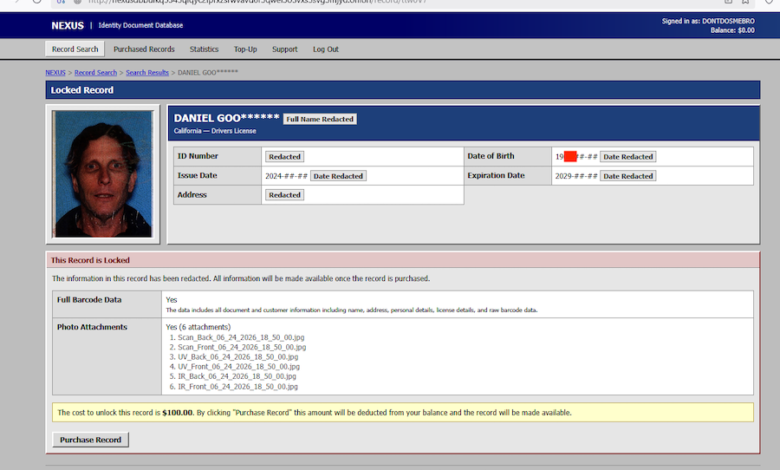Switch to the Statistics tab
Viewport: 780px width, 470px height.
pyautogui.click(x=204, y=49)
